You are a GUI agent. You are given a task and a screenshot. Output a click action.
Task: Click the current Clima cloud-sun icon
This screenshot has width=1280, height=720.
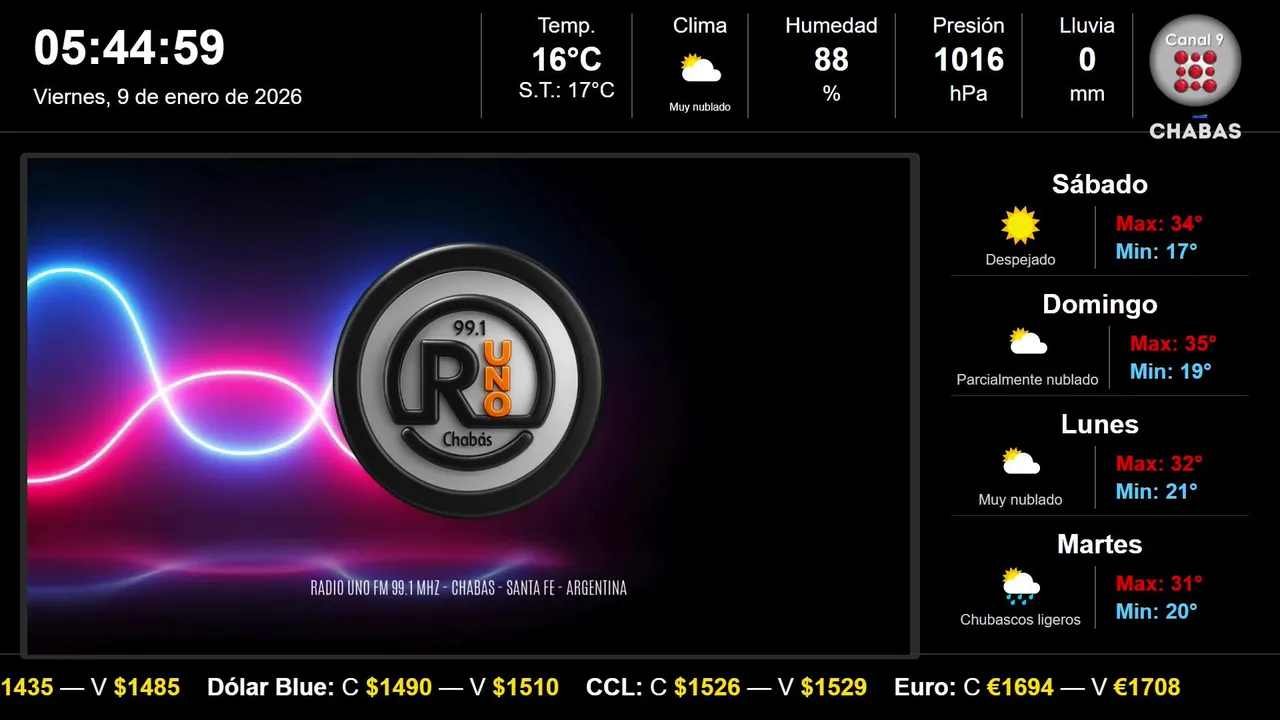click(700, 69)
